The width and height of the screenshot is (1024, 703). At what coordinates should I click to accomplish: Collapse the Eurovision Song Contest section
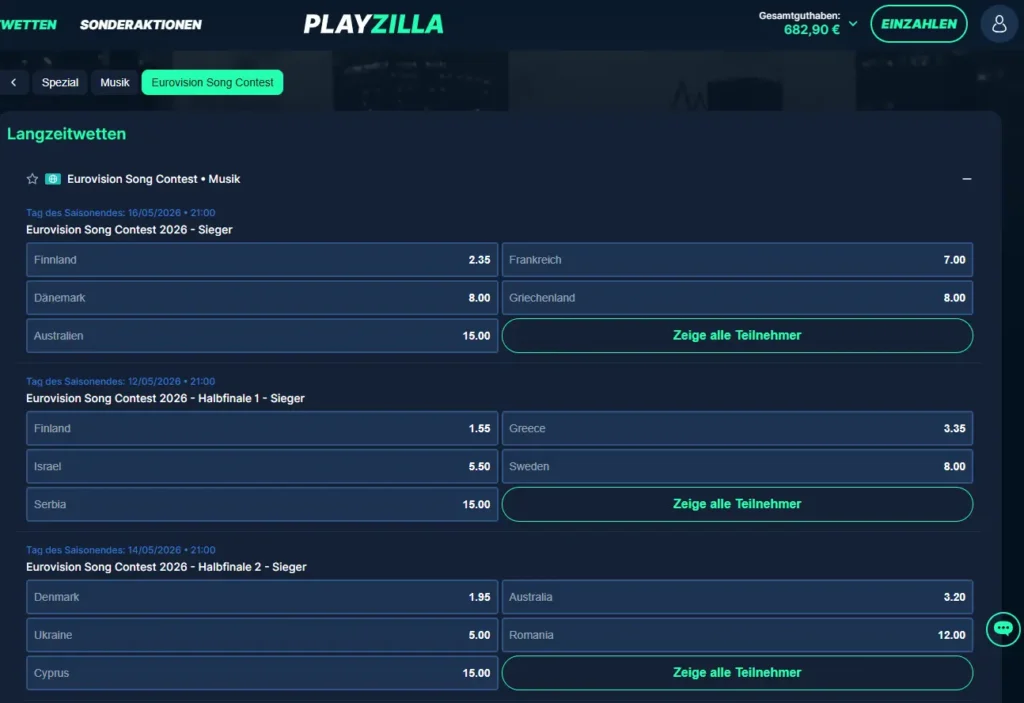tap(967, 178)
